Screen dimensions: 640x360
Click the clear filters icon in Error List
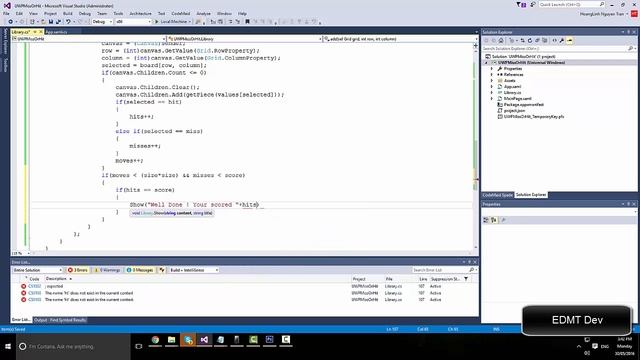(x=162, y=270)
